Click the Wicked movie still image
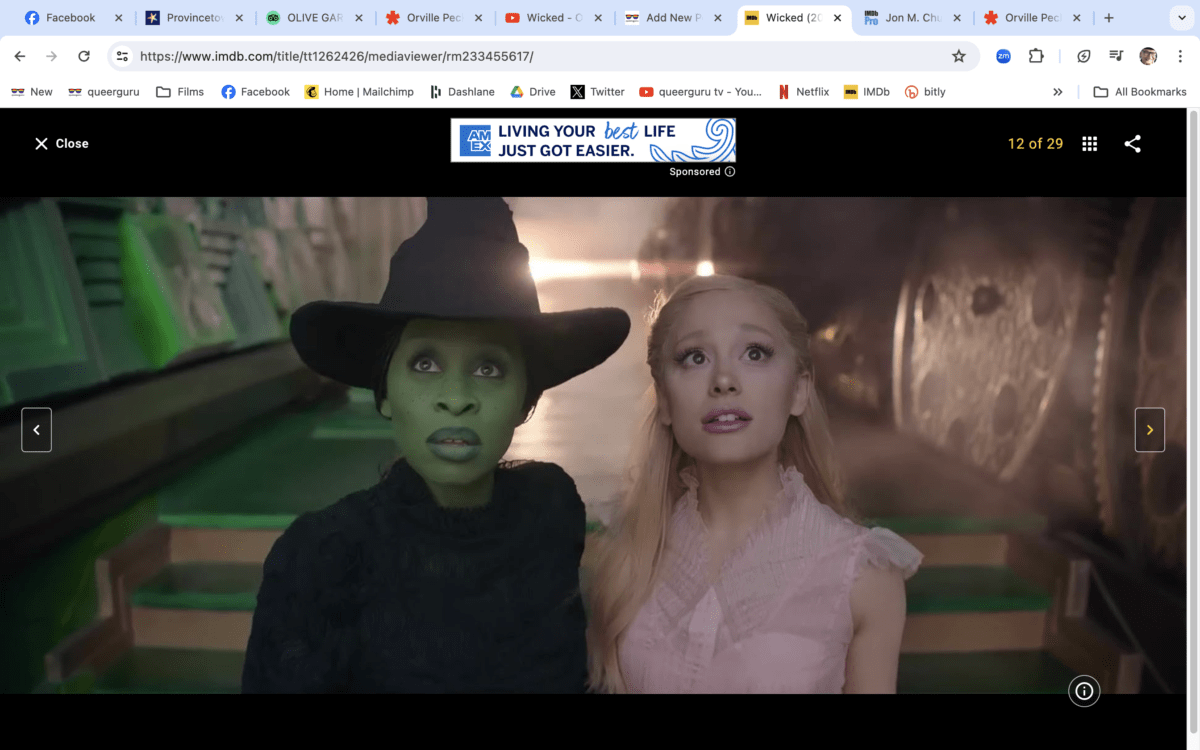The height and width of the screenshot is (750, 1200). 593,445
